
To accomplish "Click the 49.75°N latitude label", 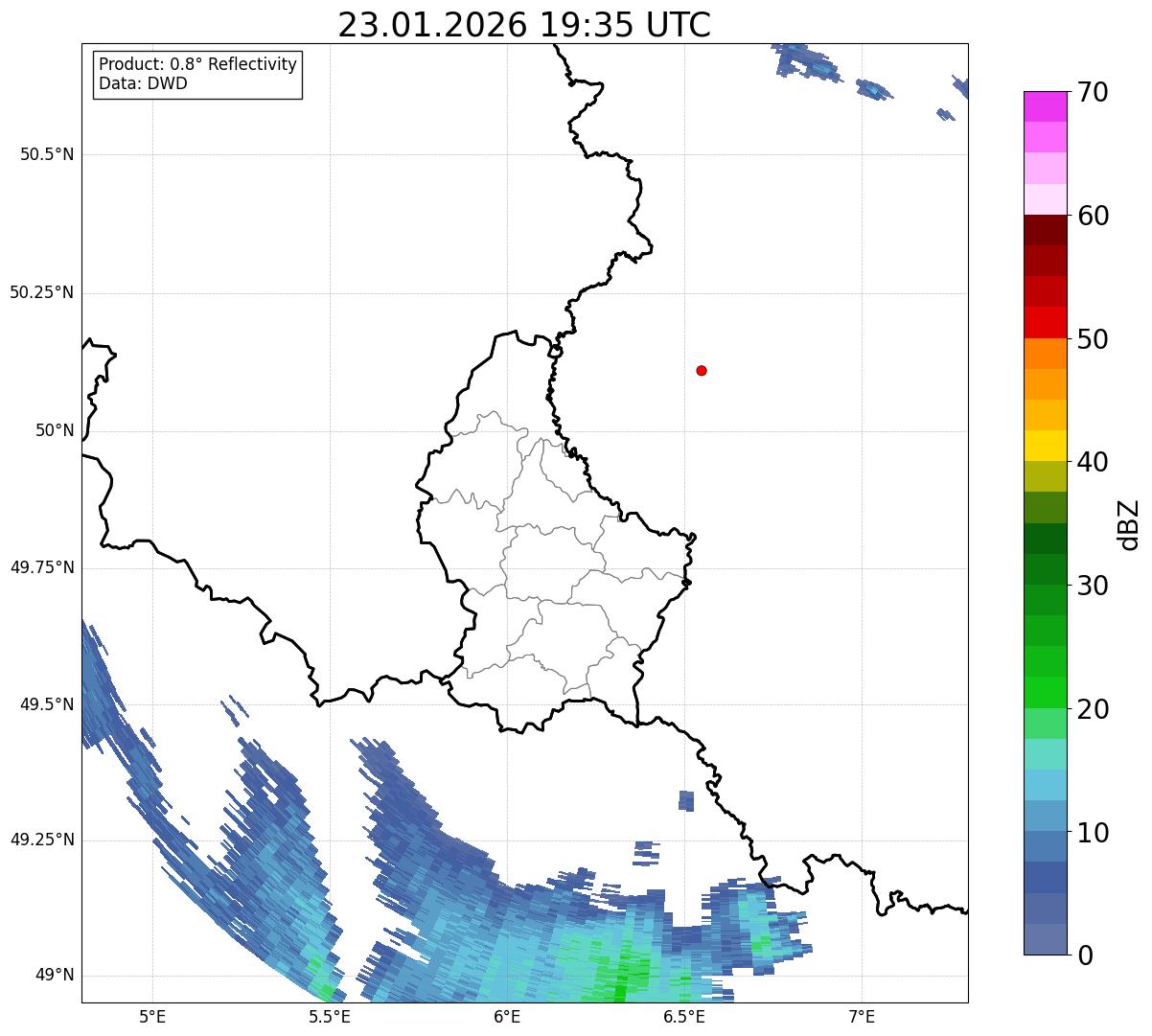I will coord(41,567).
